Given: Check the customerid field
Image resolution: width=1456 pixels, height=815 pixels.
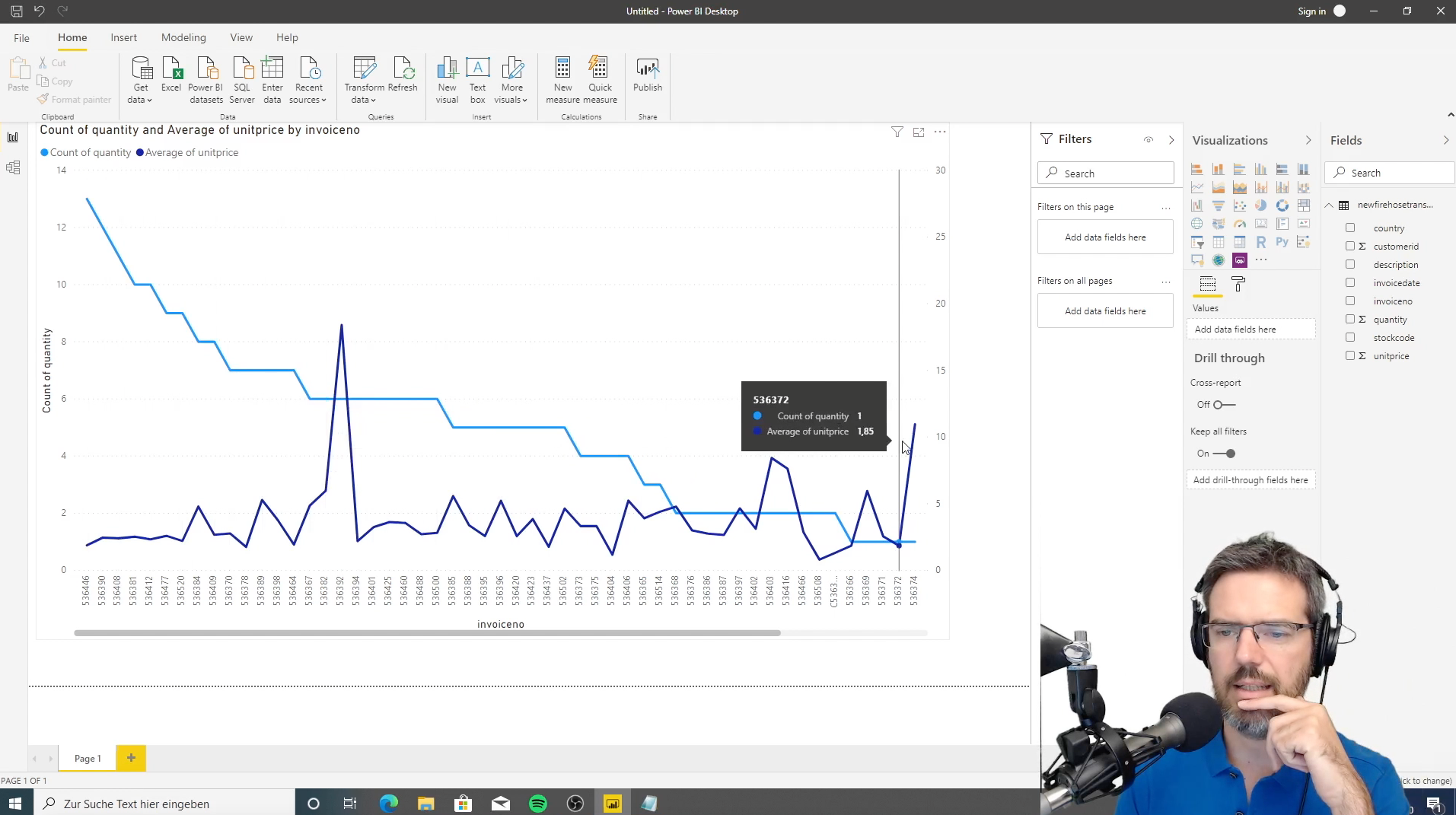Looking at the screenshot, I should [x=1350, y=246].
